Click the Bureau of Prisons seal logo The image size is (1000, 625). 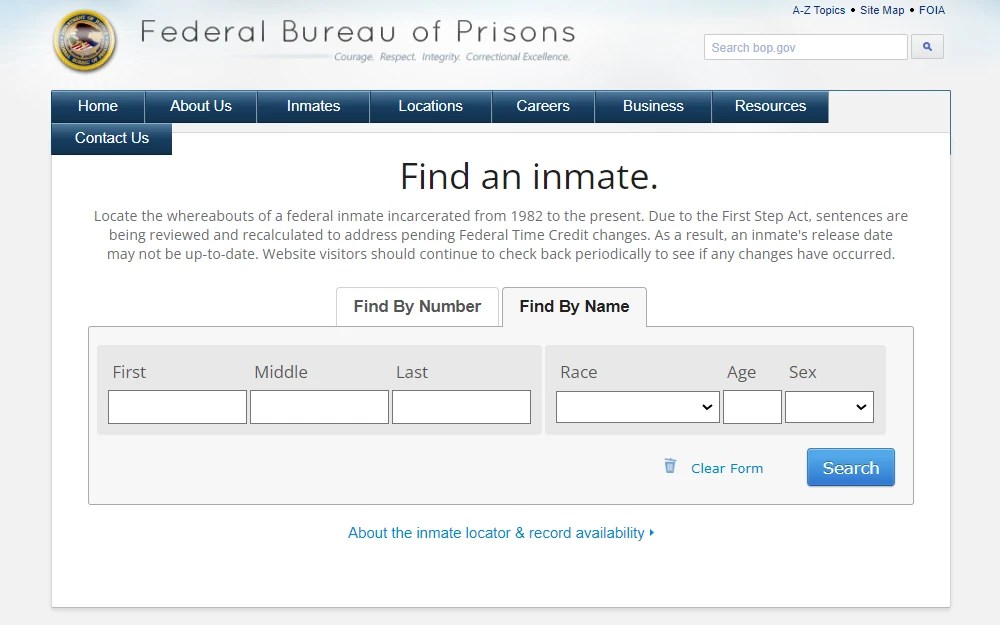click(84, 41)
